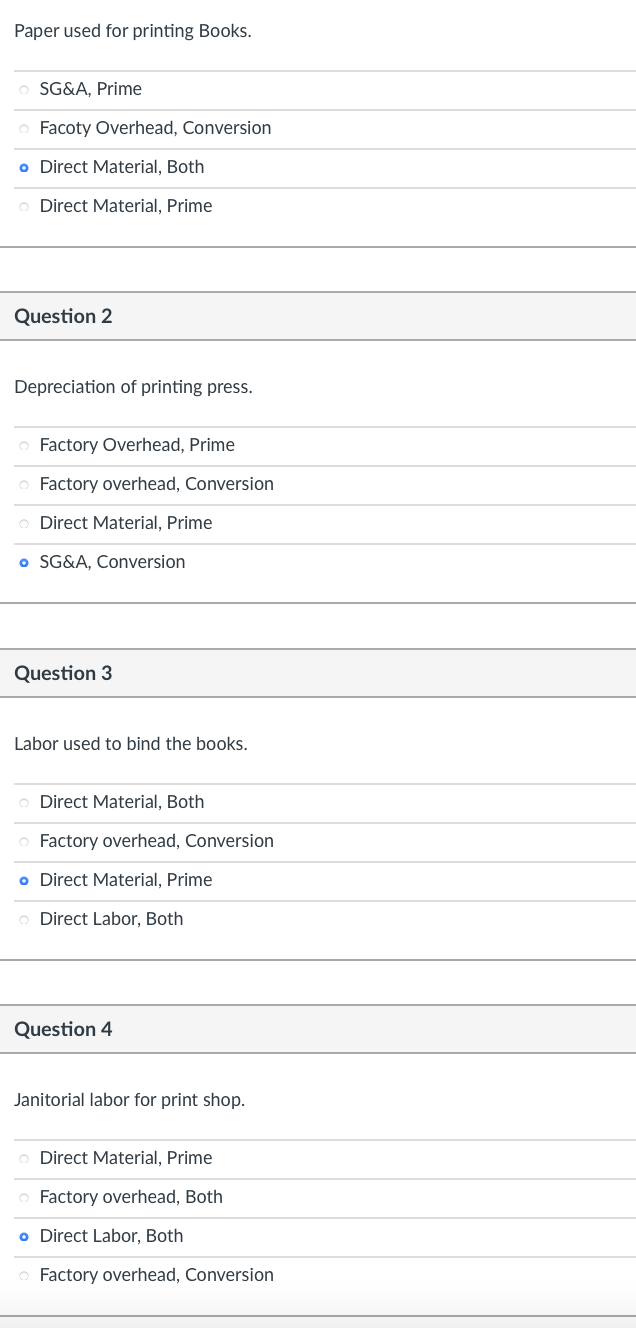Click the "Question 3" header bar
Screen dimensions: 636x1328
(318, 673)
